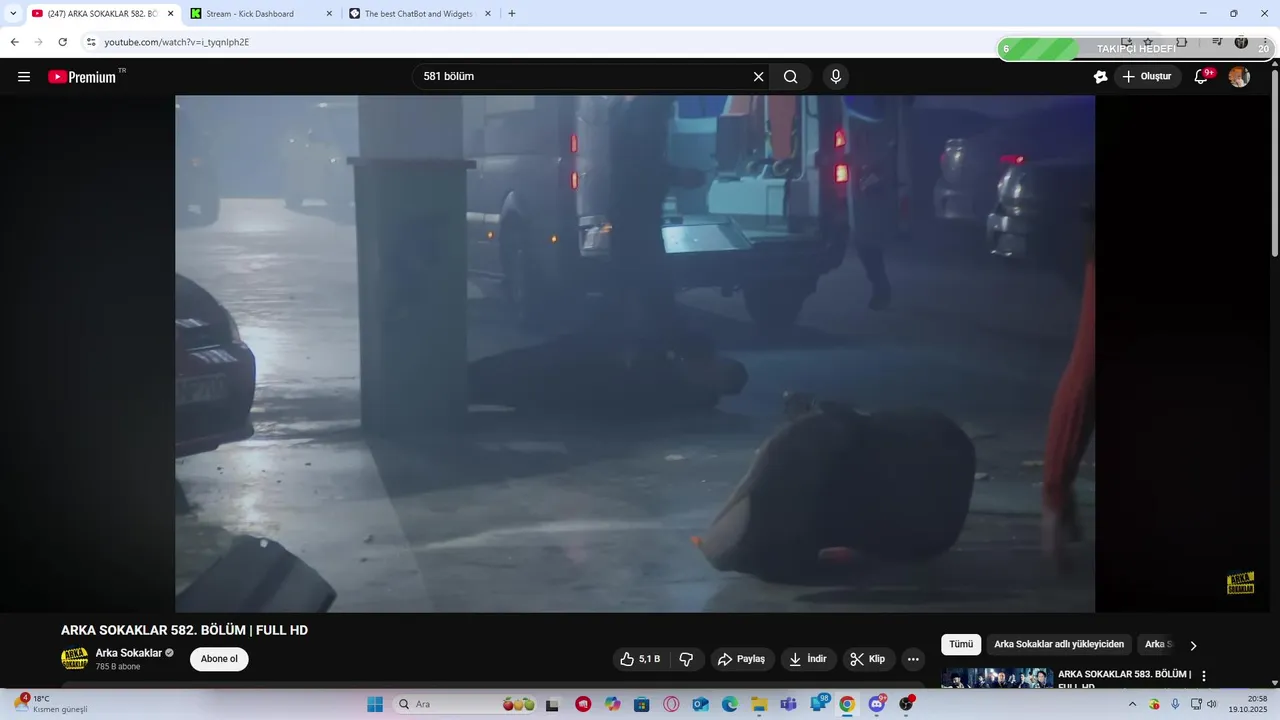Screen dimensions: 1280x720
Task: Clear the search text with the X
Action: (758, 77)
